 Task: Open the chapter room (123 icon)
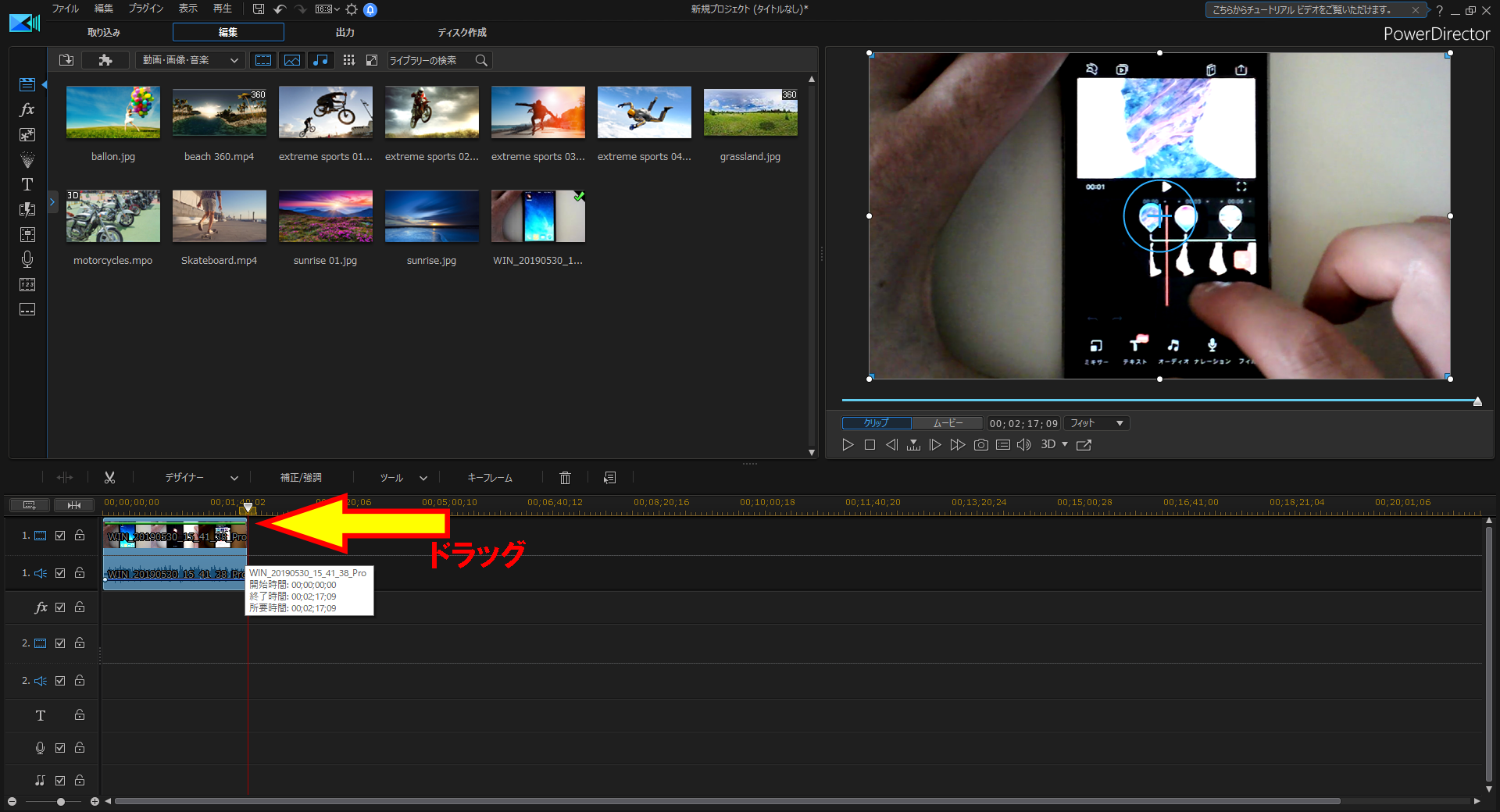point(27,284)
